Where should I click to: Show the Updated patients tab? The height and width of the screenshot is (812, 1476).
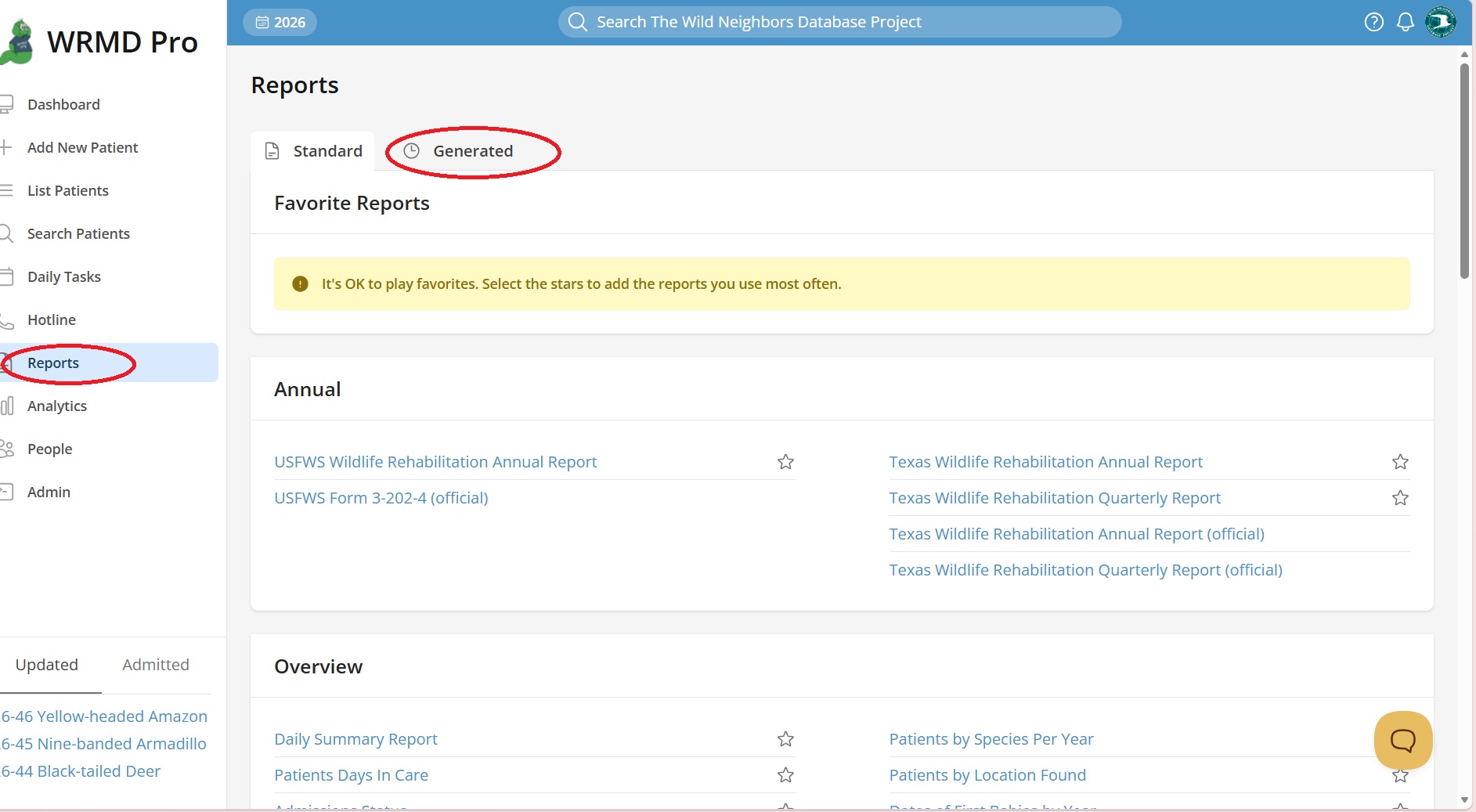[47, 665]
